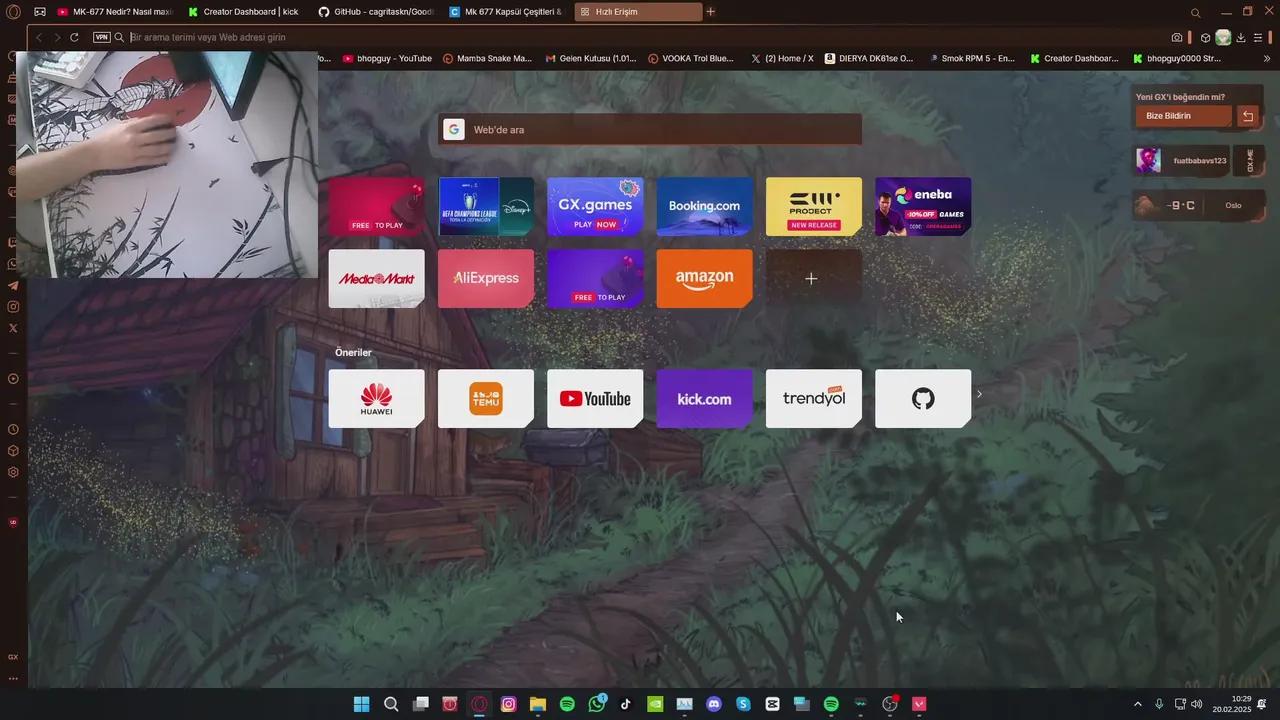The image size is (1280, 720).
Task: Show hidden tray icons with the chevron
Action: pos(1137,704)
